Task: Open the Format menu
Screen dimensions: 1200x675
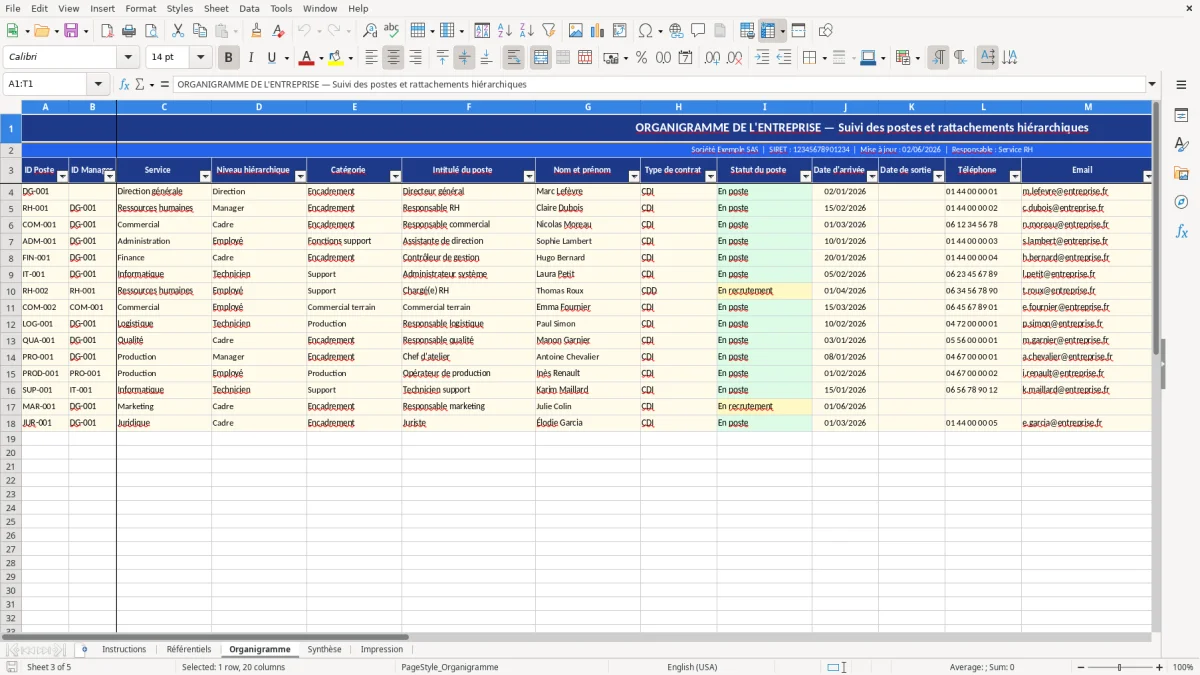Action: click(140, 8)
